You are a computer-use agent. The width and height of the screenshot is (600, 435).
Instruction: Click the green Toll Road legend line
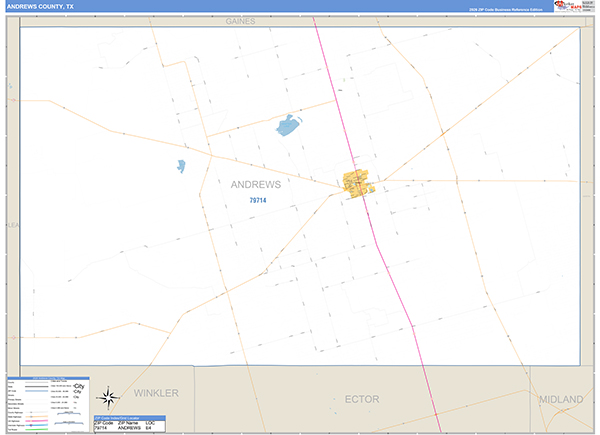coord(36,430)
